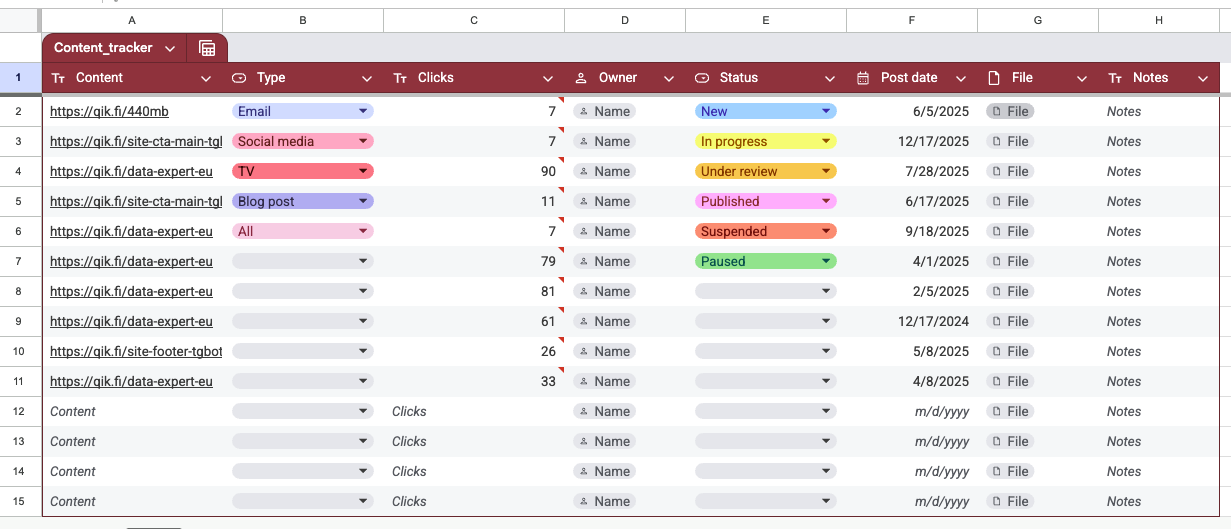Open the data-expert-eu link in row 11
1231x529 pixels.
(131, 382)
